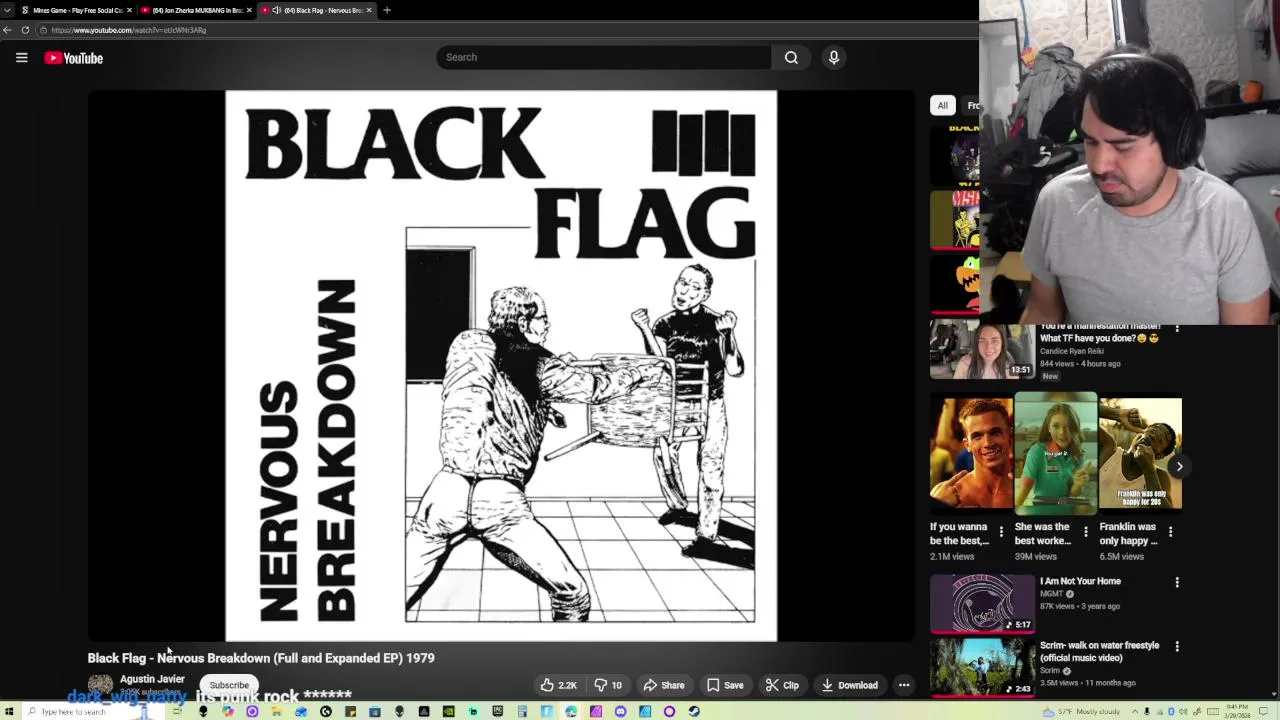Open weather widget 57°F Mostly cloudy
This screenshot has width=1280, height=720.
coord(1082,711)
